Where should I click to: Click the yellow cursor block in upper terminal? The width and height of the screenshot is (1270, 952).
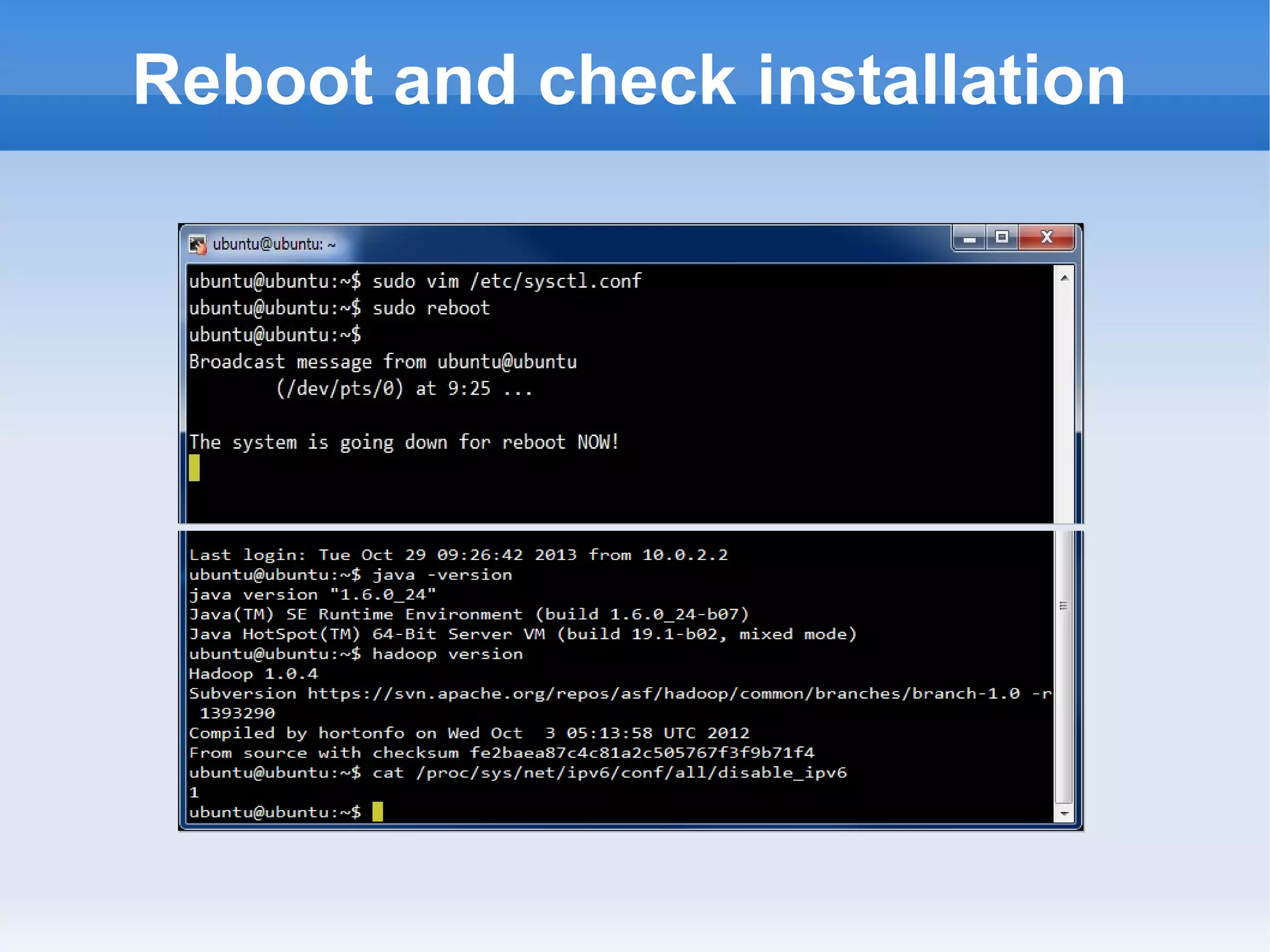click(194, 468)
